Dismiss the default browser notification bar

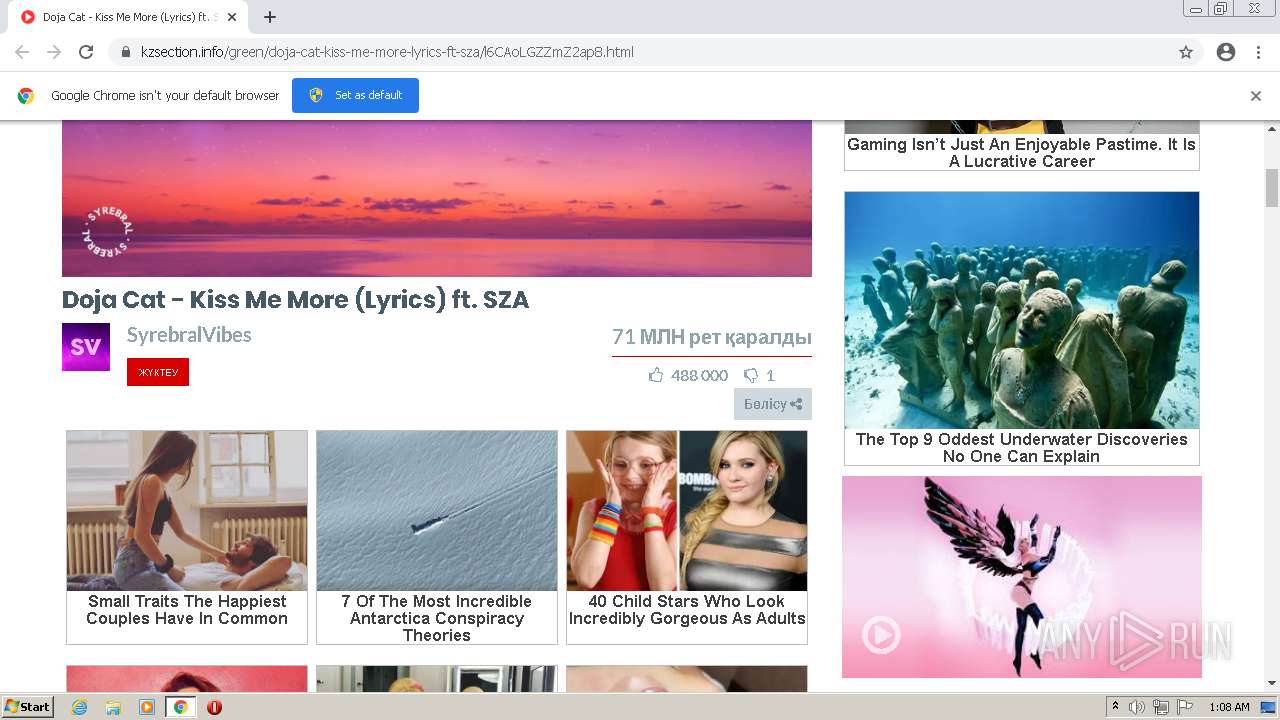1256,96
